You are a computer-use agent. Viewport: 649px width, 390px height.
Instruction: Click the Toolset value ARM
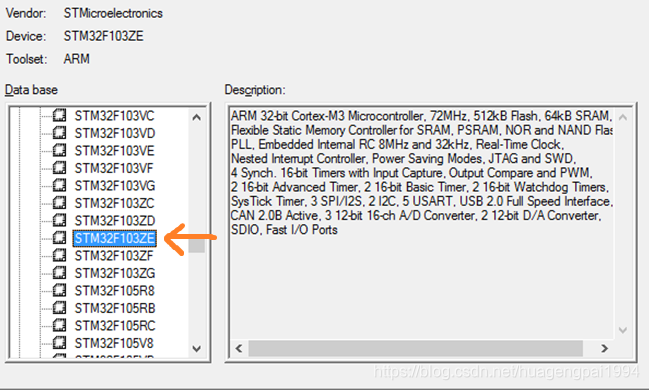pos(77,59)
